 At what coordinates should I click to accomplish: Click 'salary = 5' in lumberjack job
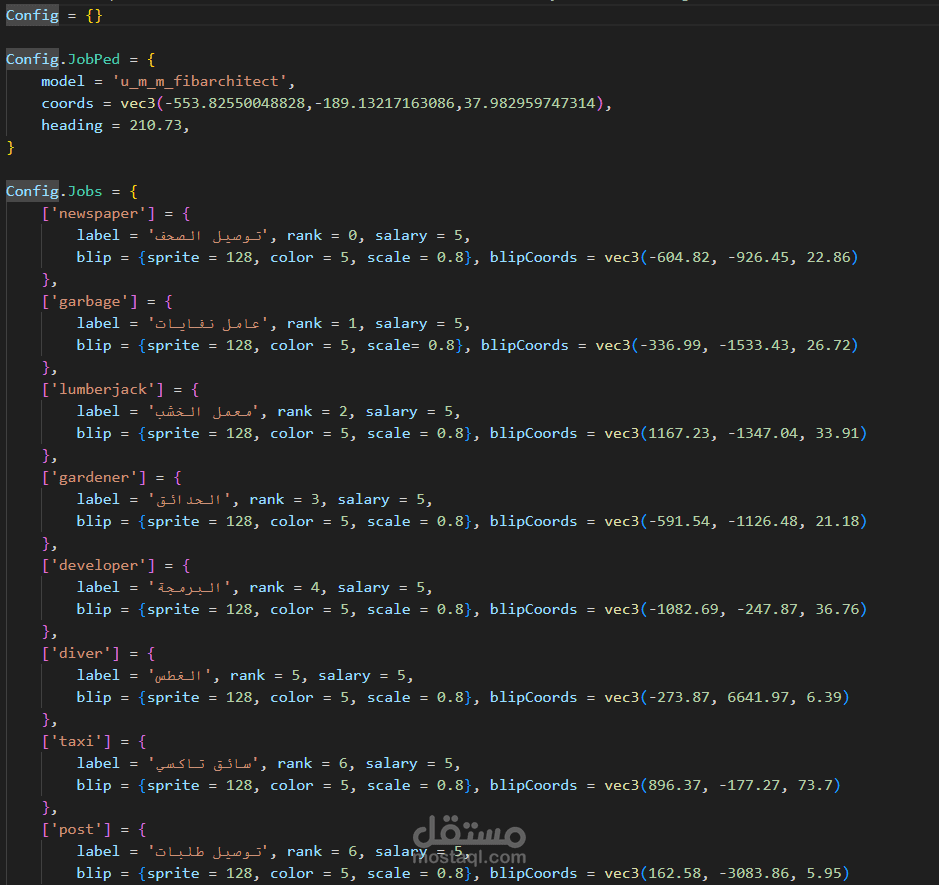[409, 412]
